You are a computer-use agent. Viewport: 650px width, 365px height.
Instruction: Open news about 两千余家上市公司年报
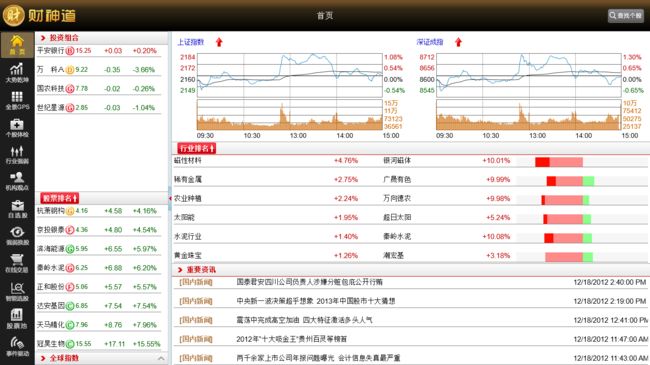318,358
